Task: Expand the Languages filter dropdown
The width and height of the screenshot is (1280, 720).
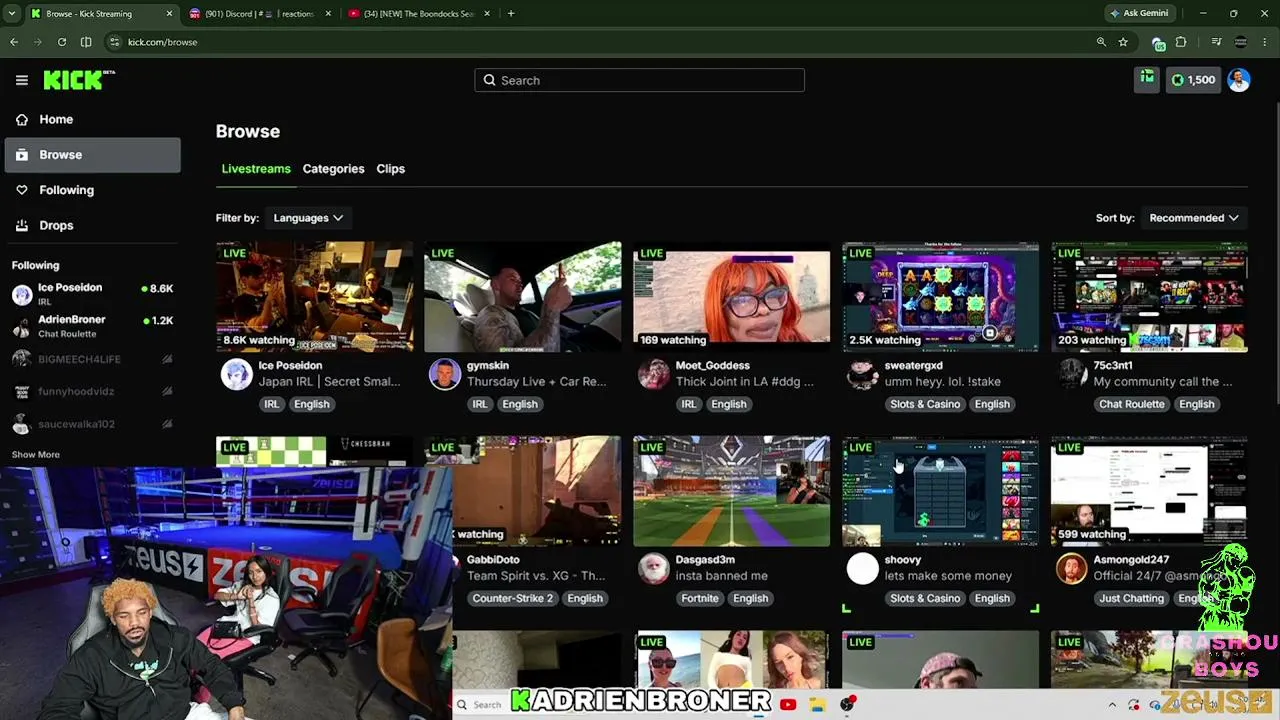Action: click(x=308, y=218)
